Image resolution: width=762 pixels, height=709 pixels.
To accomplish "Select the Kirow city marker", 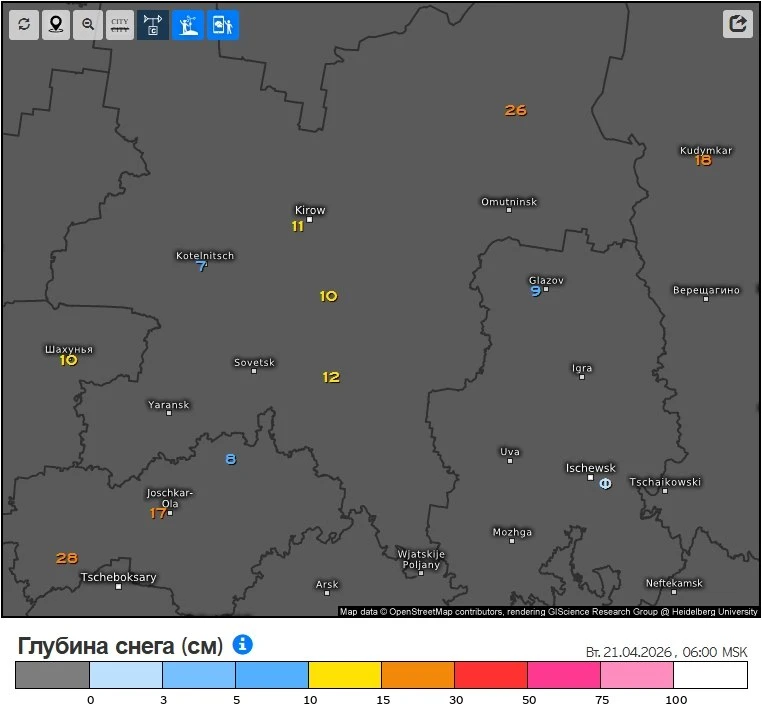I will tap(310, 219).
